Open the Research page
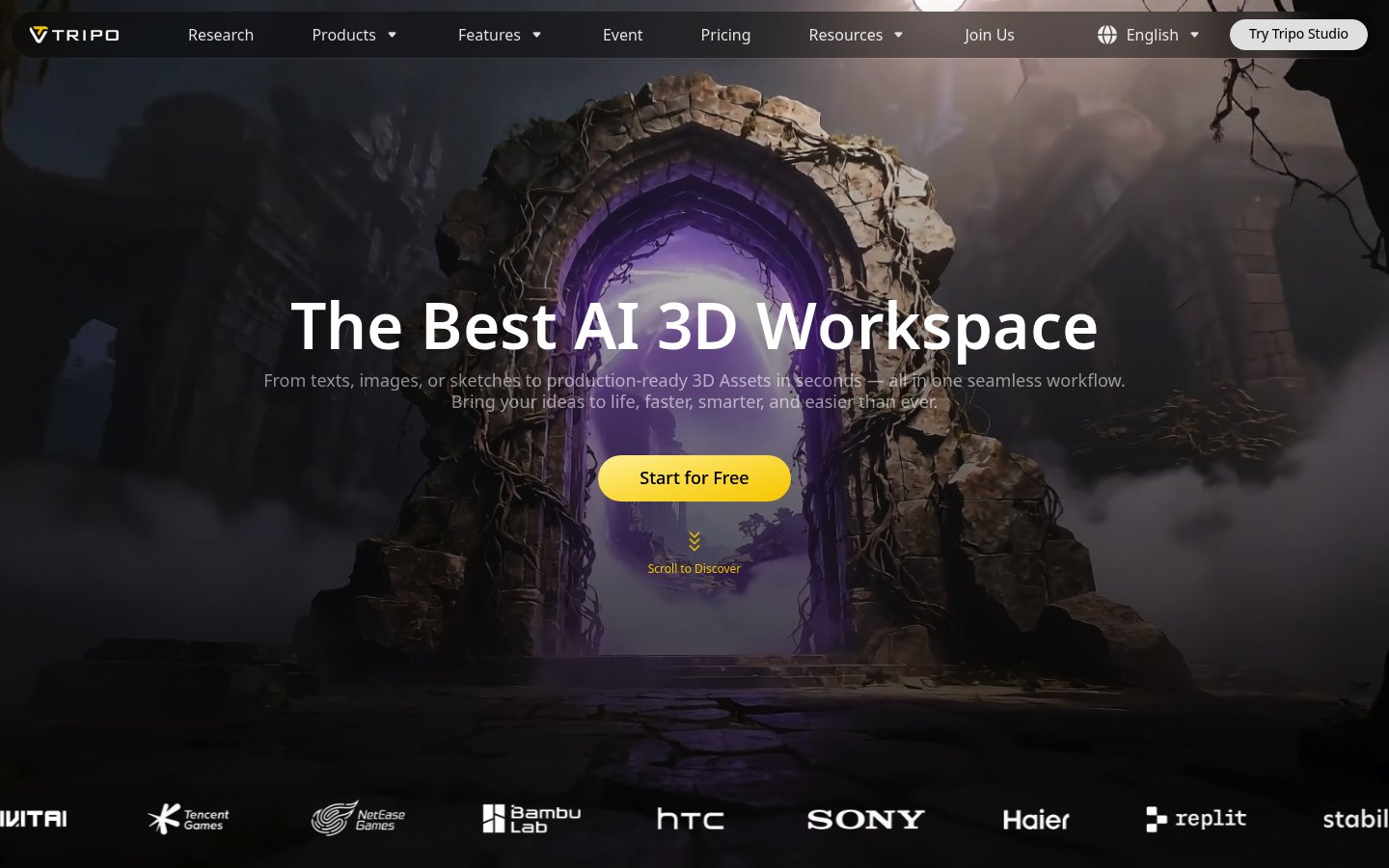Screen dimensions: 1389x868 pyautogui.click(x=221, y=35)
